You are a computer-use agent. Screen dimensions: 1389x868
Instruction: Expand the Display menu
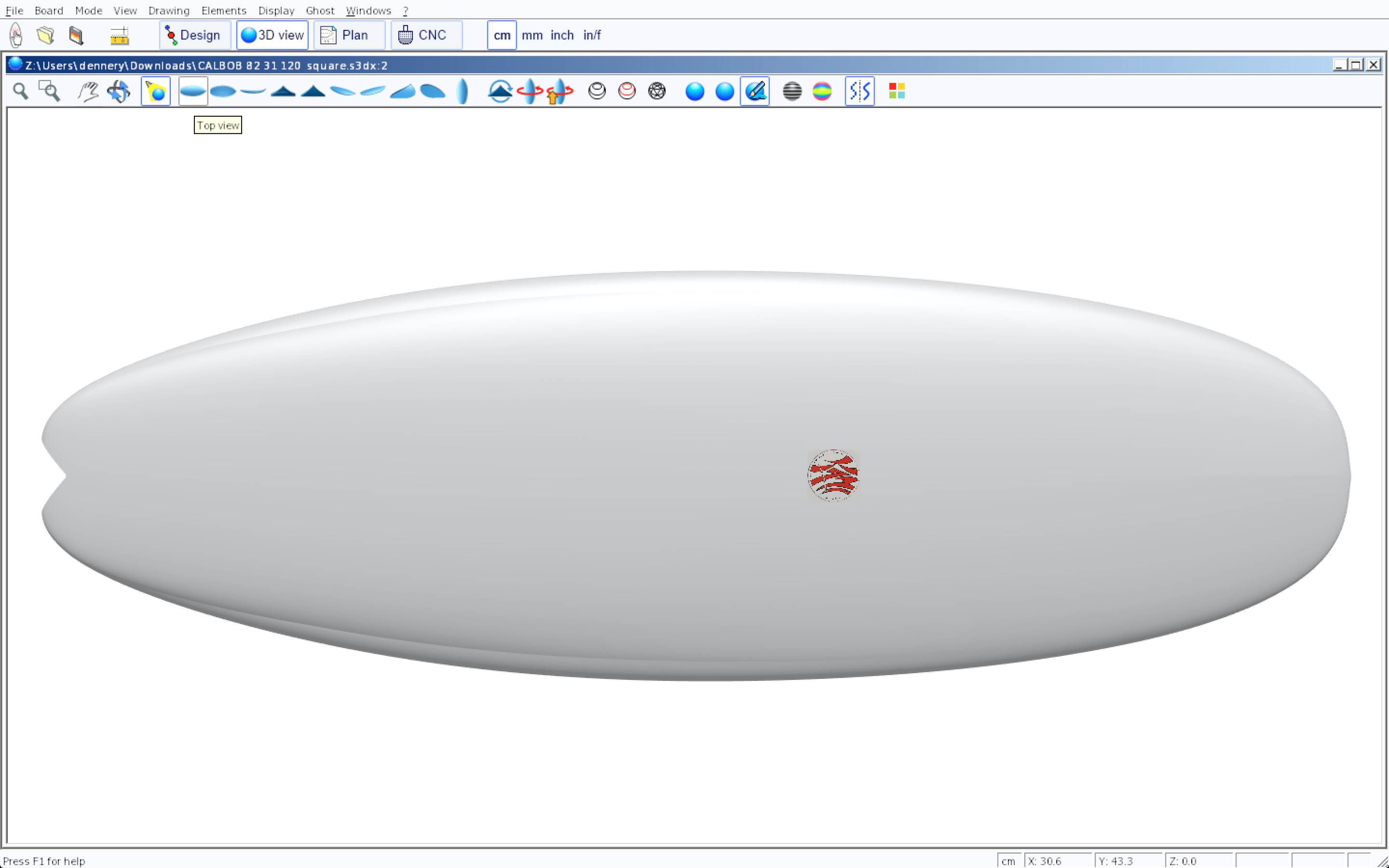pyautogui.click(x=276, y=10)
